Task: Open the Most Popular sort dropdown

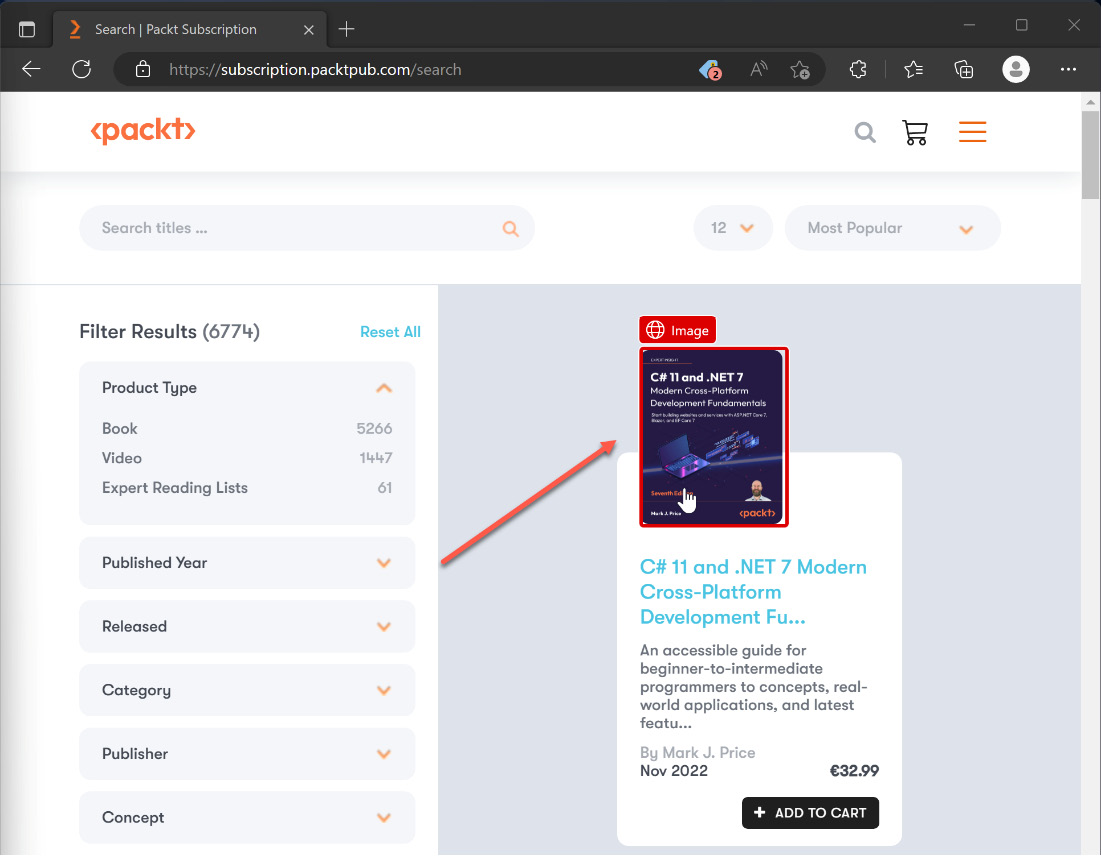Action: coord(892,228)
